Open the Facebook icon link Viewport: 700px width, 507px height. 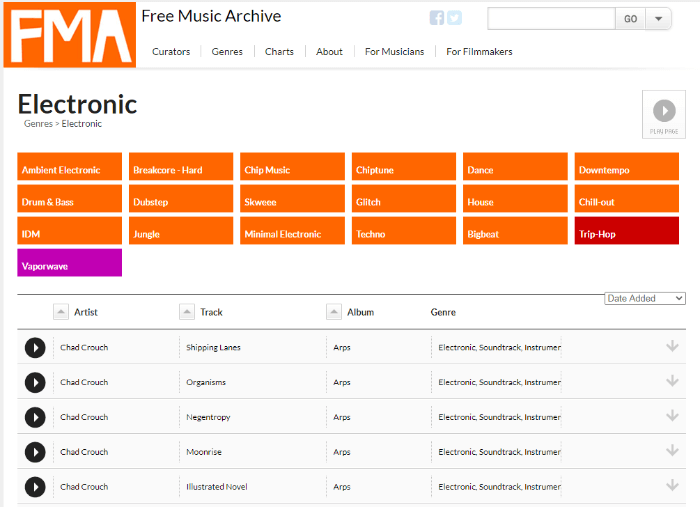tap(437, 18)
